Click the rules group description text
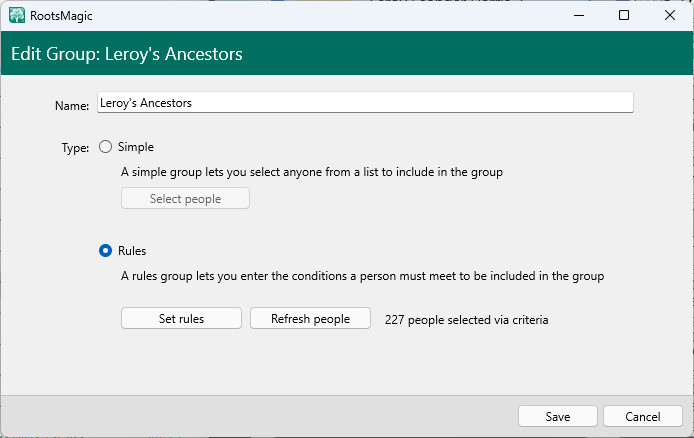Screen dimensions: 694x438 pyautogui.click(x=362, y=276)
